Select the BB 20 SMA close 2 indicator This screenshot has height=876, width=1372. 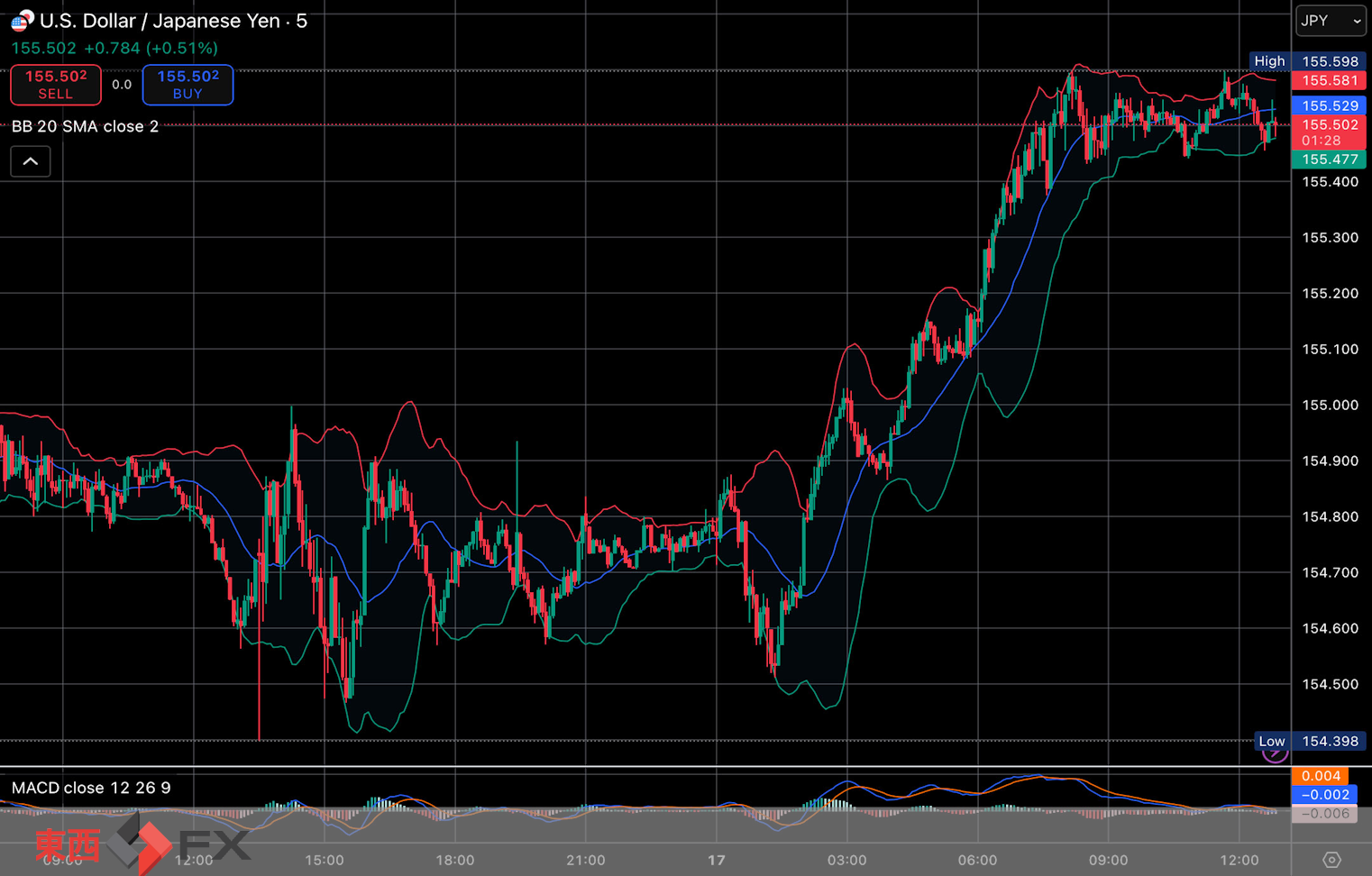86,126
